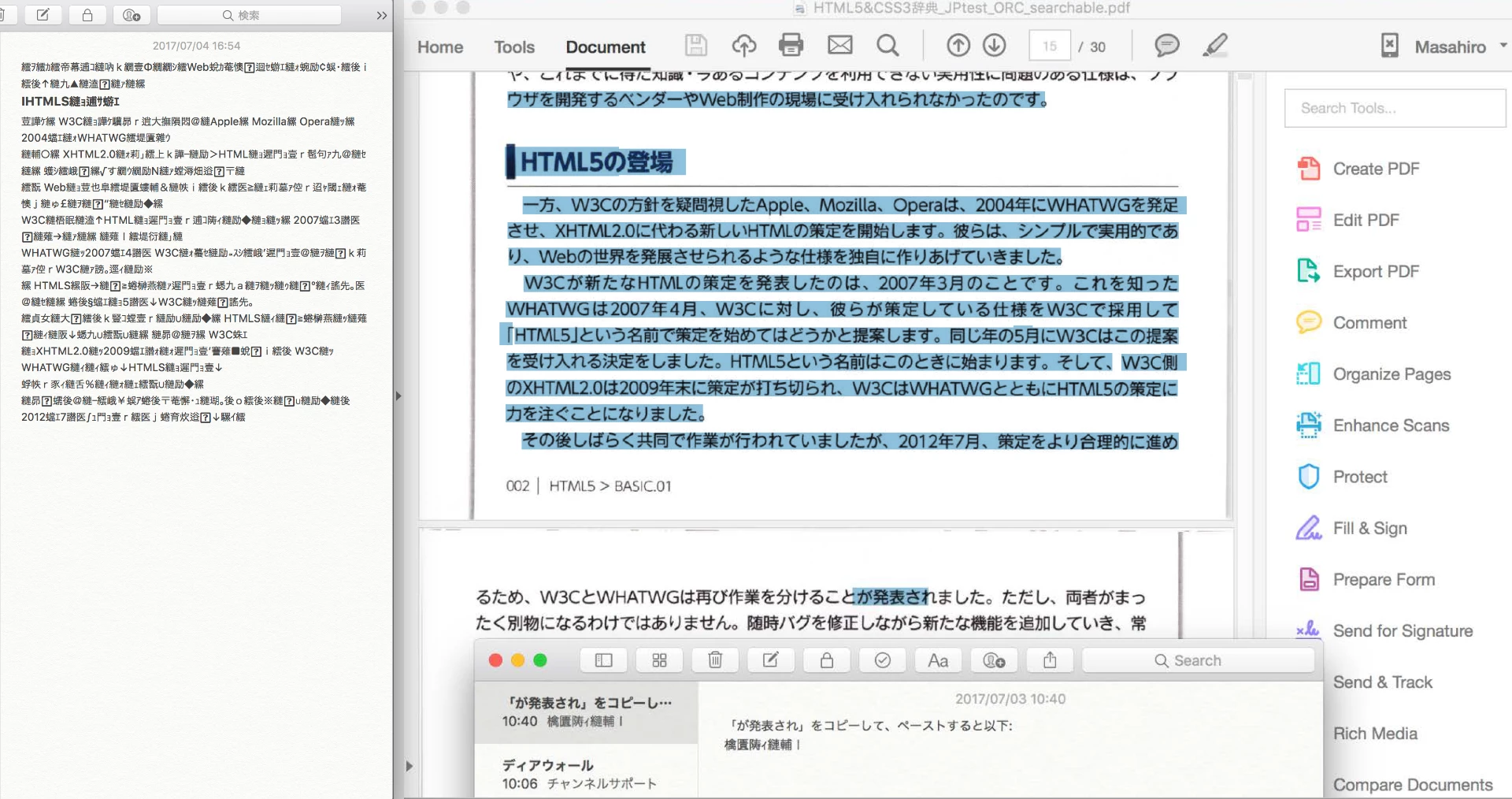Select the ディアウォール note in list
Image resolution: width=1512 pixels, height=799 pixels.
[586, 774]
